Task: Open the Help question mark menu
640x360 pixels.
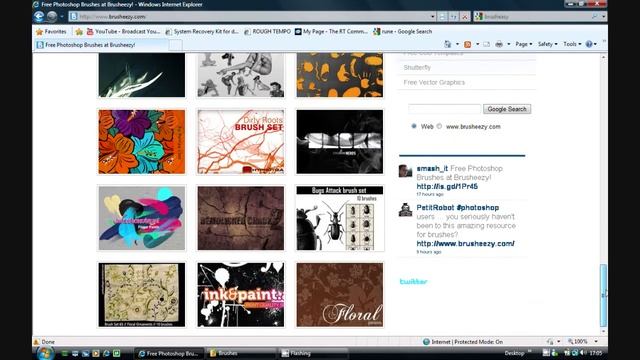Action: [591, 44]
